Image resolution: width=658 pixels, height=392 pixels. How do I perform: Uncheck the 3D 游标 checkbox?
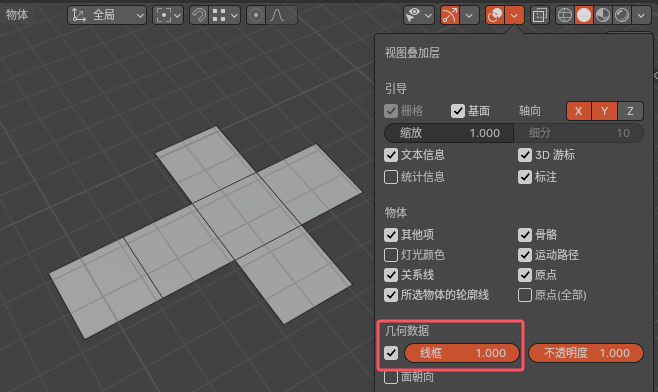(x=525, y=155)
